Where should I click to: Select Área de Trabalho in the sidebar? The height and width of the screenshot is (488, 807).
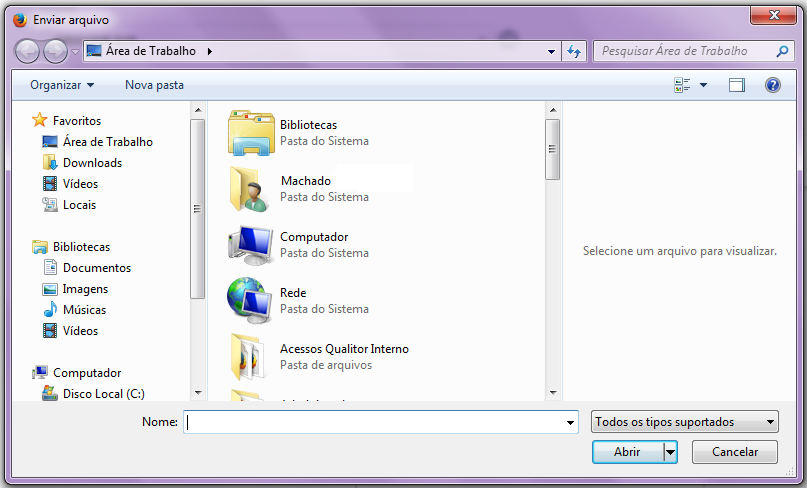point(108,142)
